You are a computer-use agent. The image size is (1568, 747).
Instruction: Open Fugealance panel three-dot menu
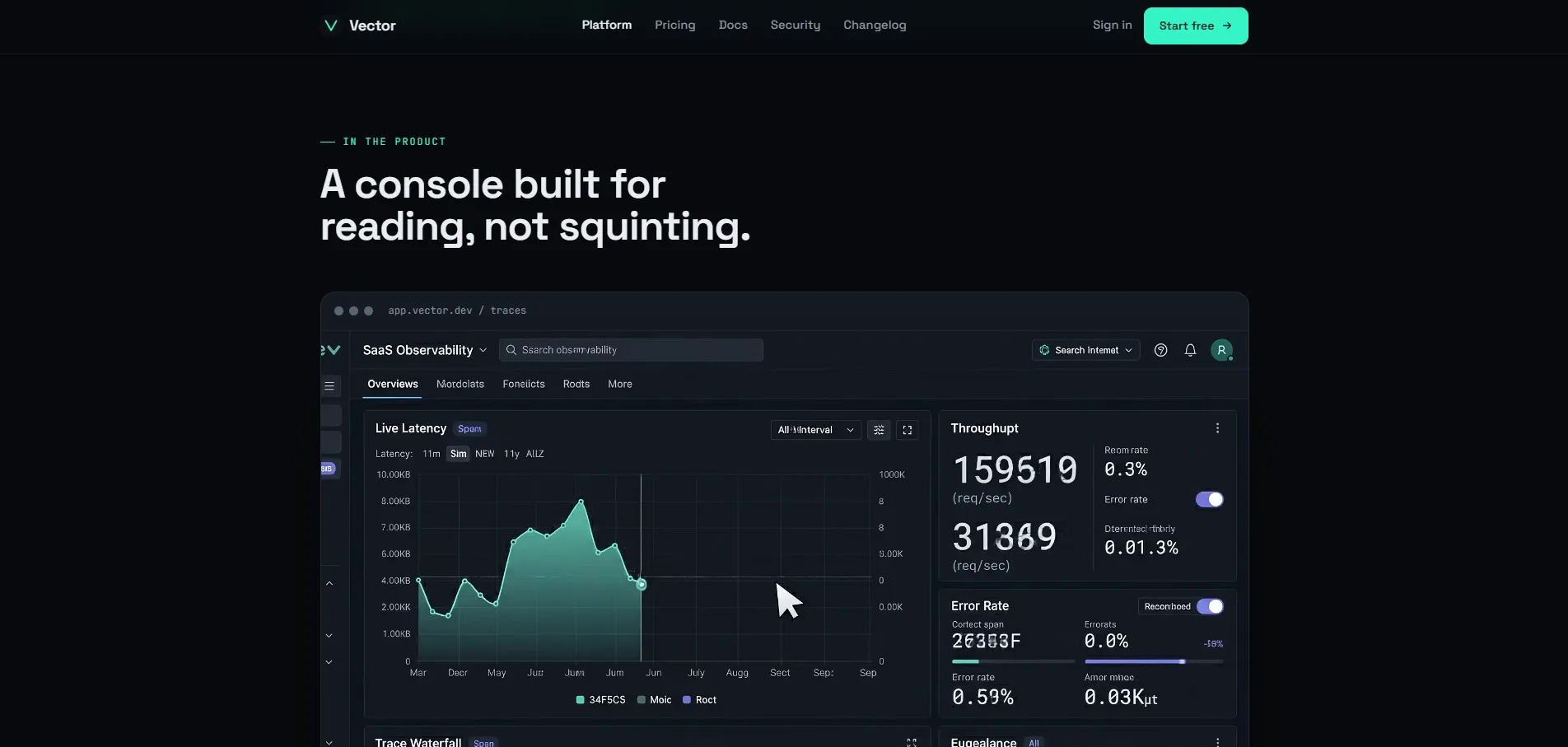pyautogui.click(x=1217, y=742)
